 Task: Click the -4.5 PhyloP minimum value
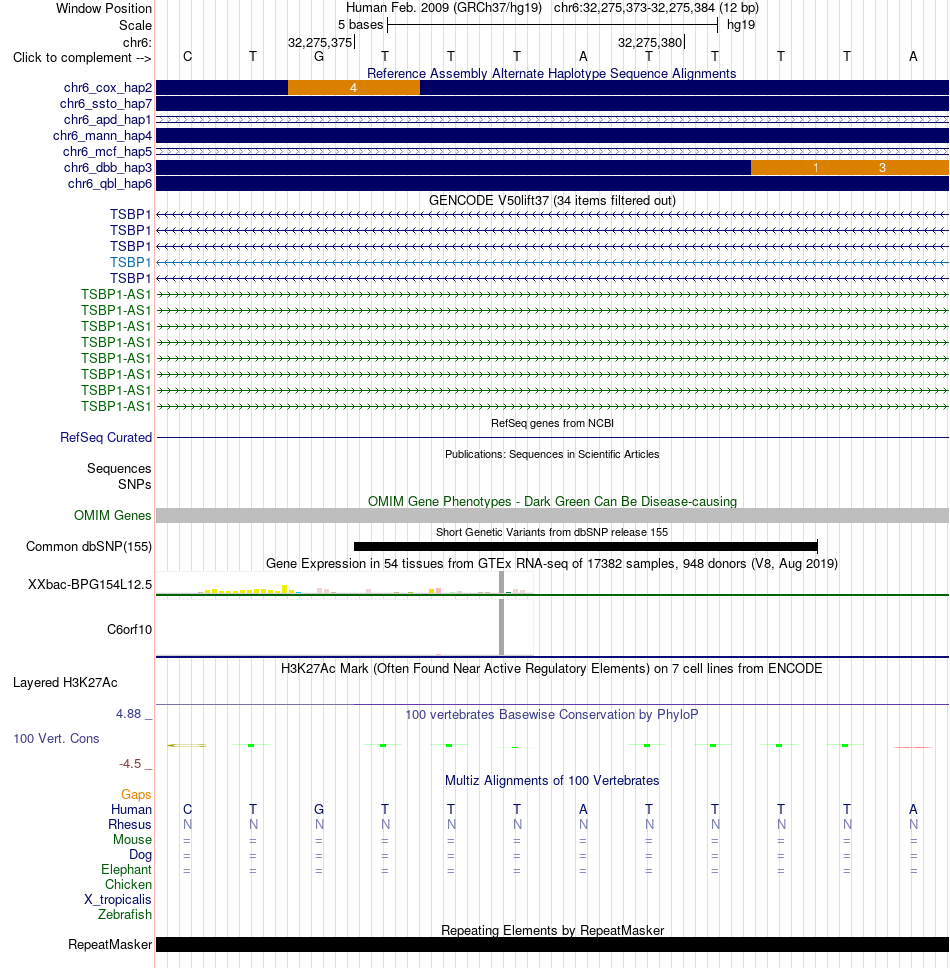tap(130, 764)
